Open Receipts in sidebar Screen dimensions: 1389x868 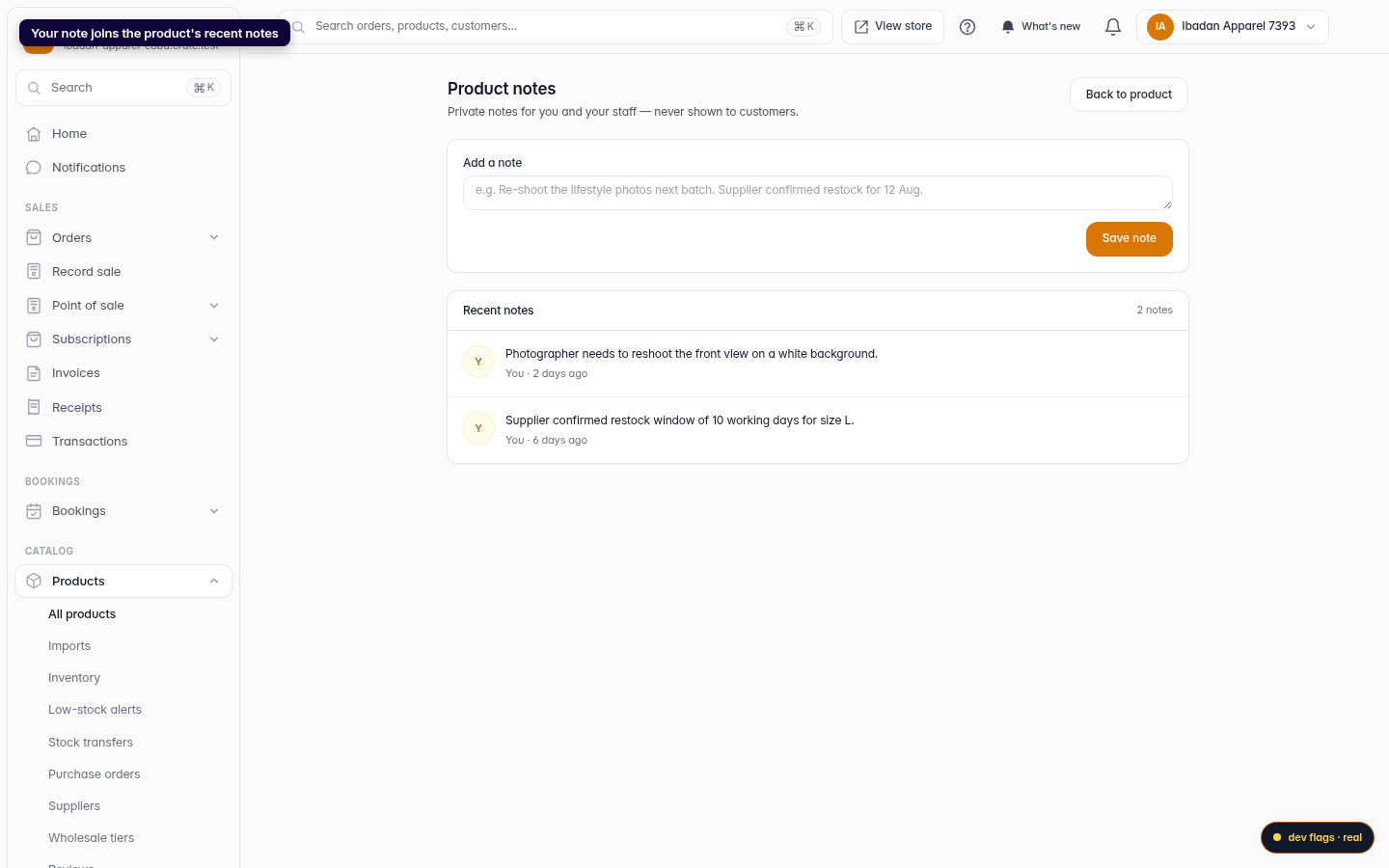123,407
